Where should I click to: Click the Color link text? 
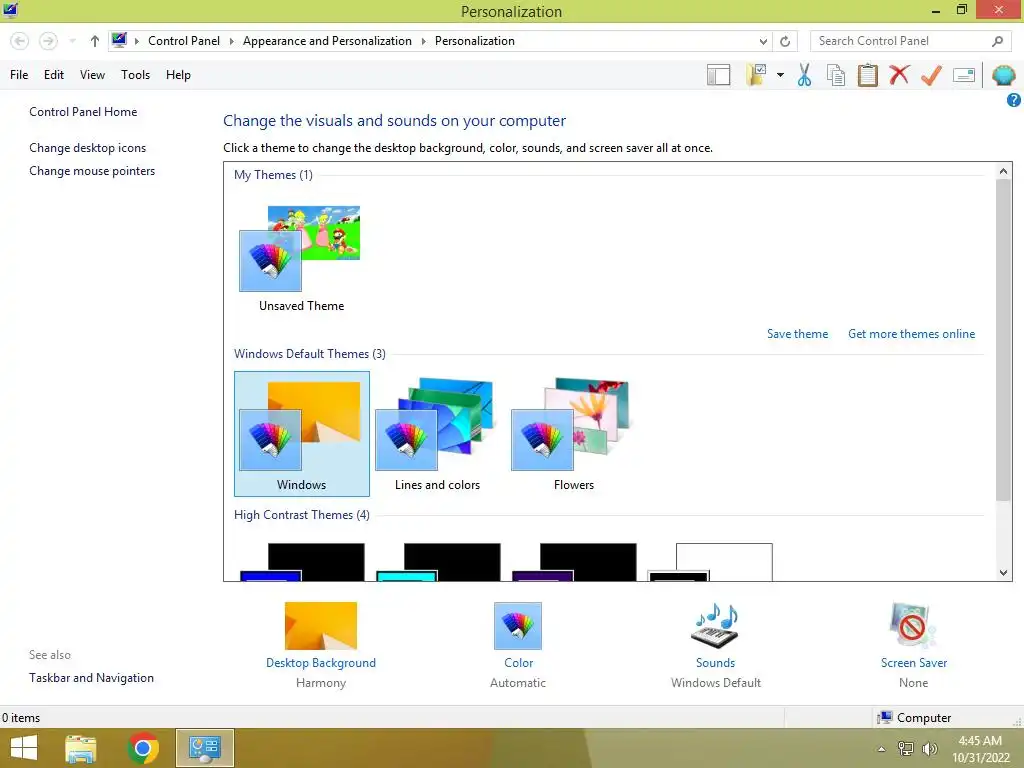(x=519, y=663)
